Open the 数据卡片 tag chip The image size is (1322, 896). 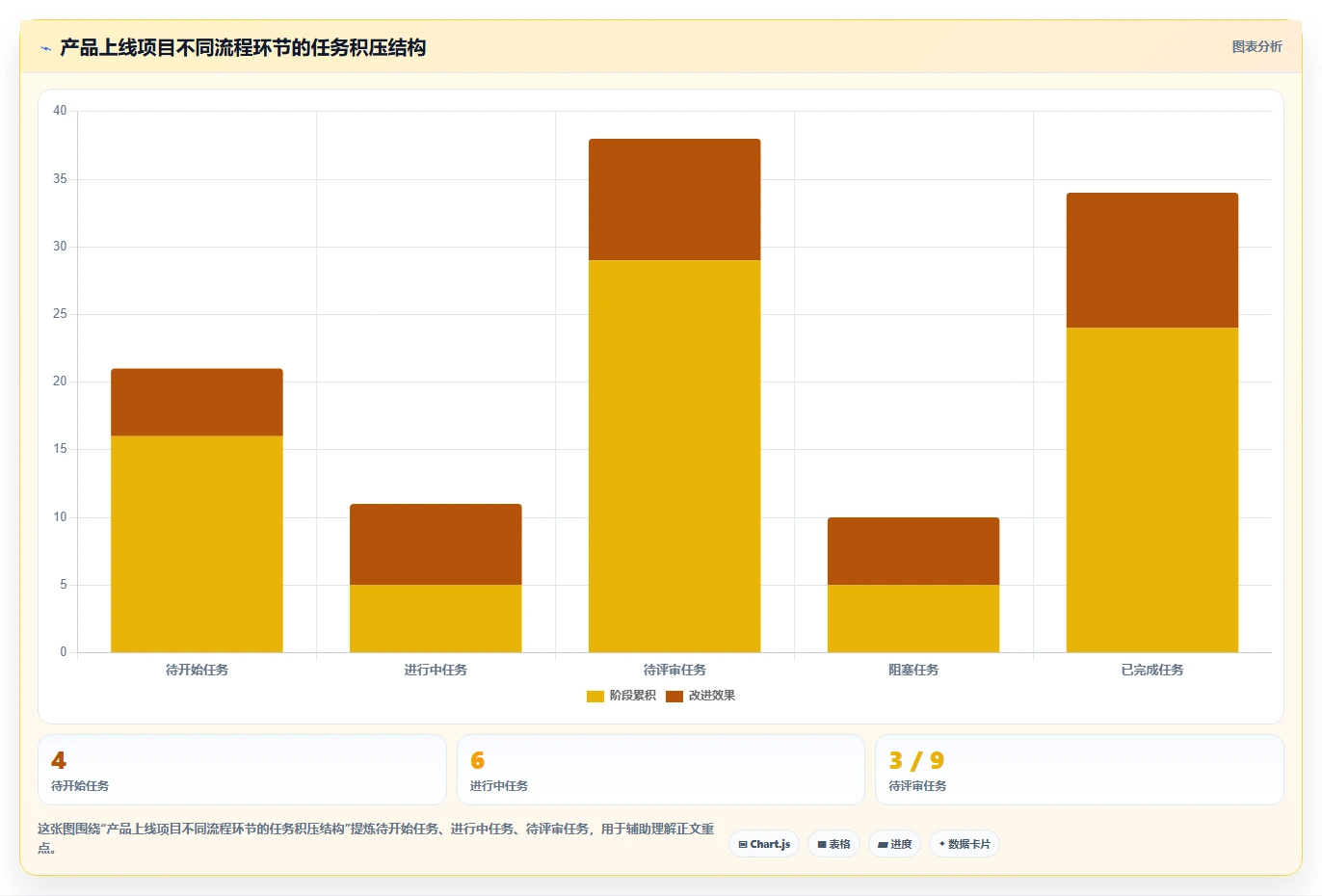[965, 844]
